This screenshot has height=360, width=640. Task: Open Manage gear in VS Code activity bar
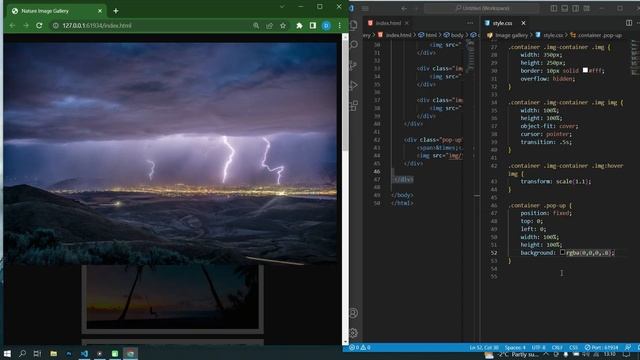coord(354,333)
